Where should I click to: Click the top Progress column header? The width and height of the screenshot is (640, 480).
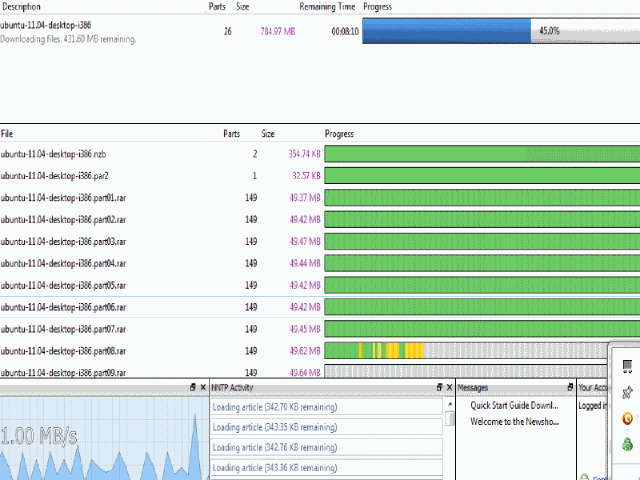[378, 7]
